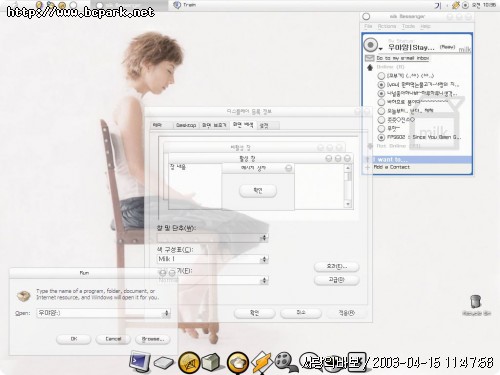
Task: Click the Korean IME indicator in top bar
Action: coord(438,5)
